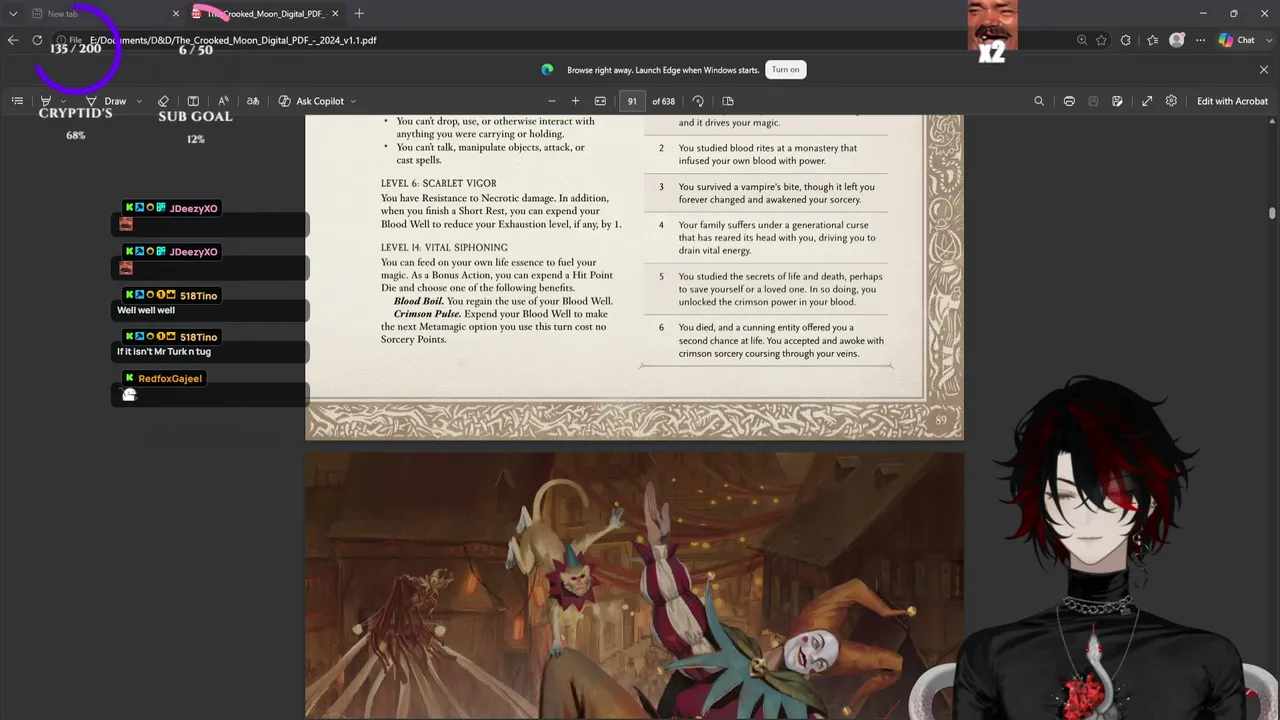Open the tab actions menu

(13, 14)
